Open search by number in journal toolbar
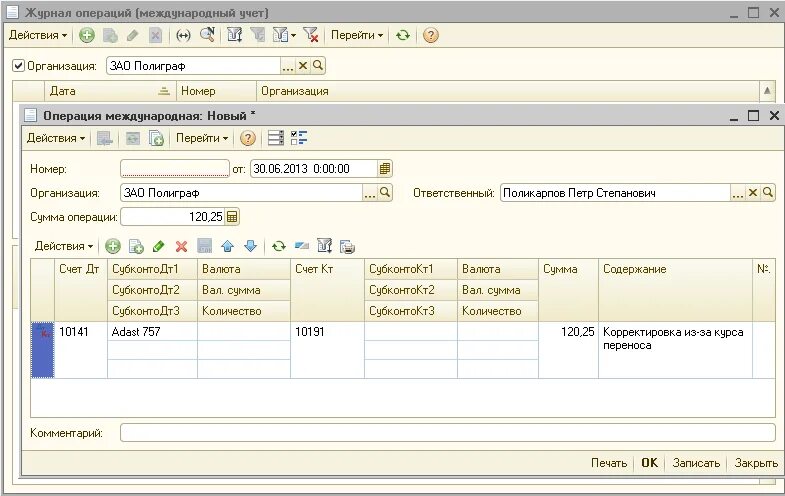This screenshot has height=496, width=785. click(x=207, y=35)
